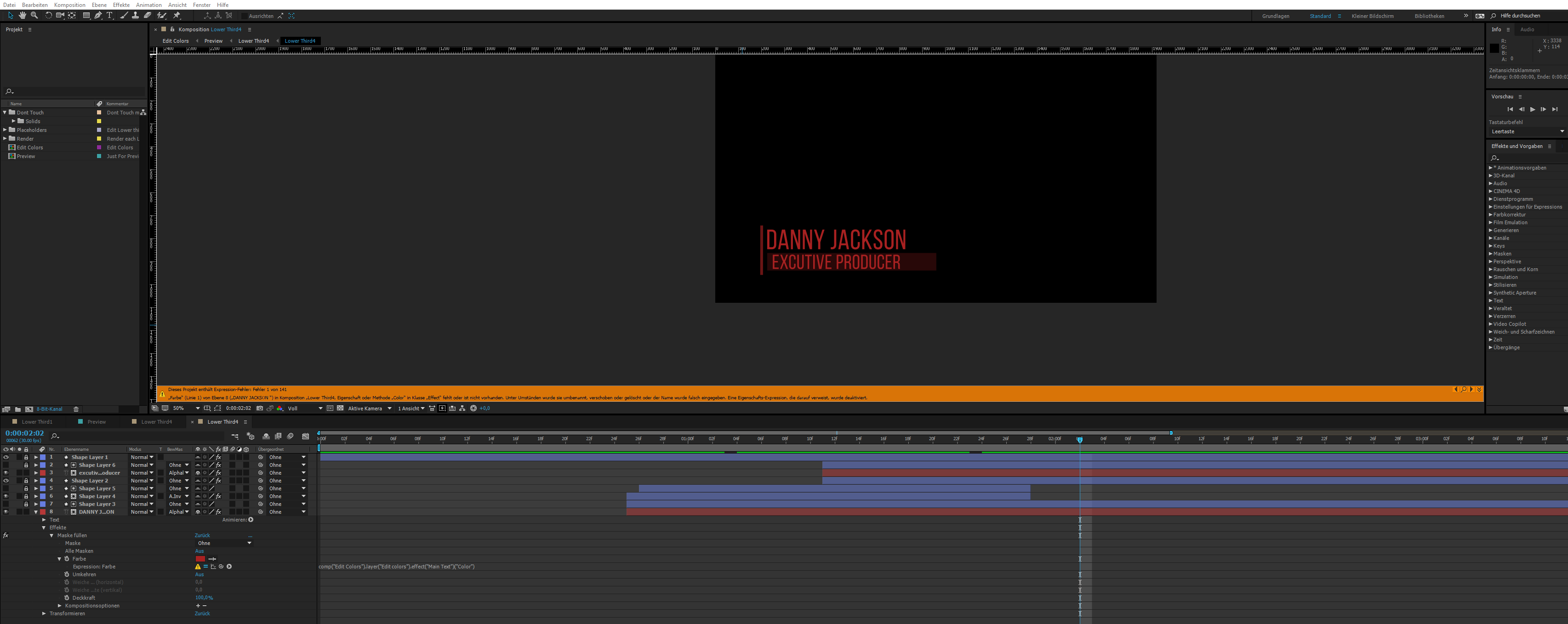The height and width of the screenshot is (624, 1568).
Task: Open the Komposition menu
Action: tap(69, 5)
